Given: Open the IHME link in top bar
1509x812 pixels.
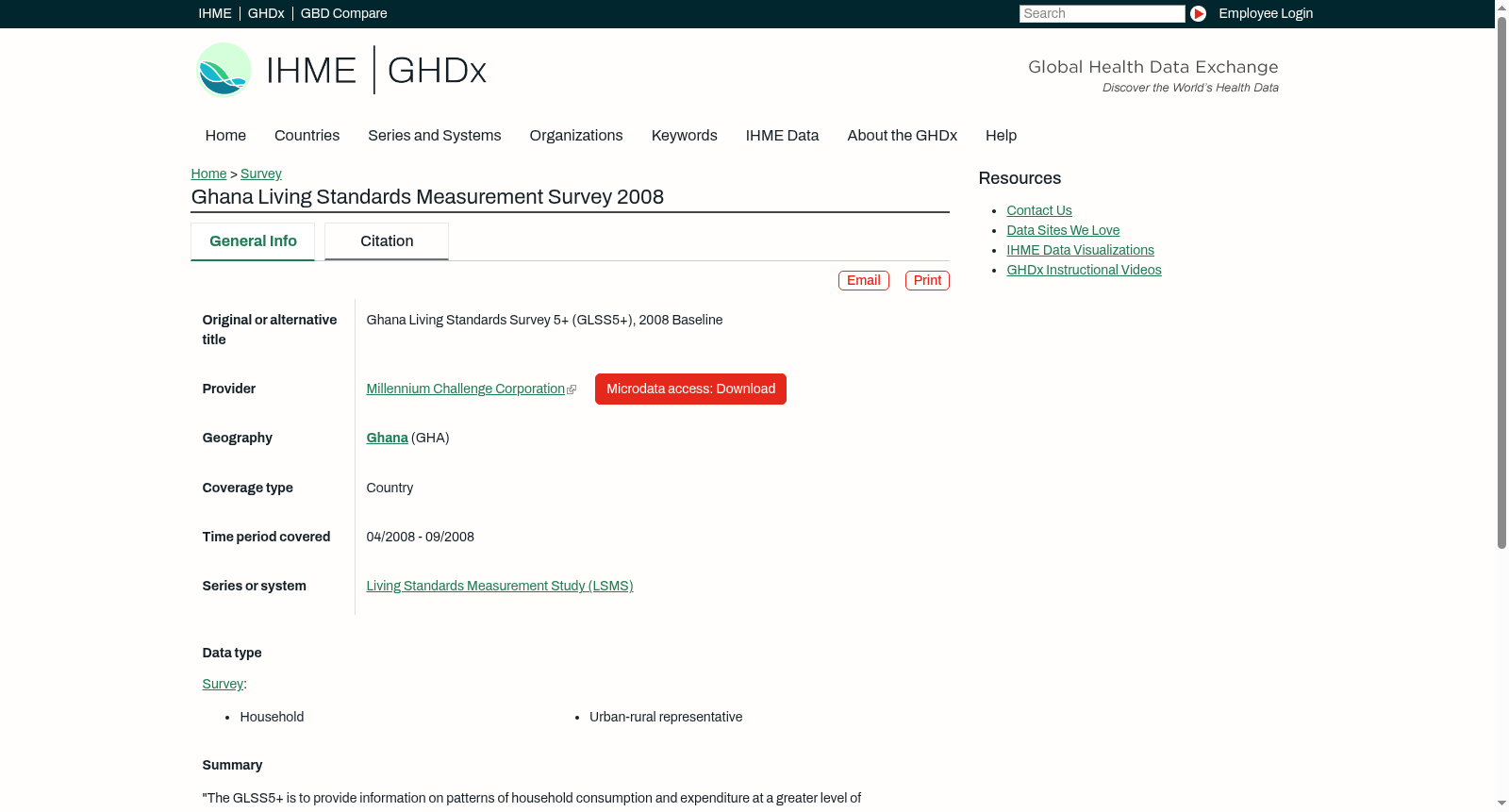Looking at the screenshot, I should 215,13.
